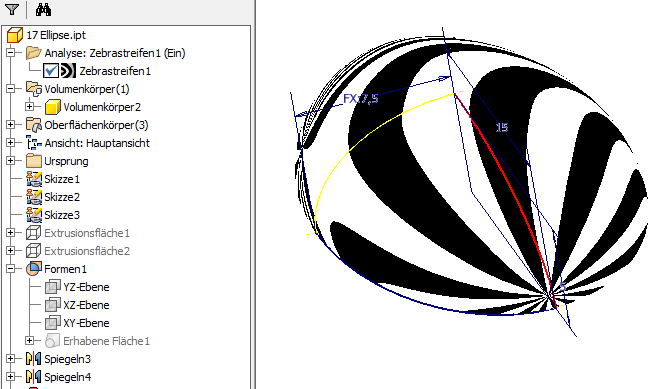This screenshot has width=666, height=389.
Task: Click the Skizze1 sketch icon
Action: point(34,179)
